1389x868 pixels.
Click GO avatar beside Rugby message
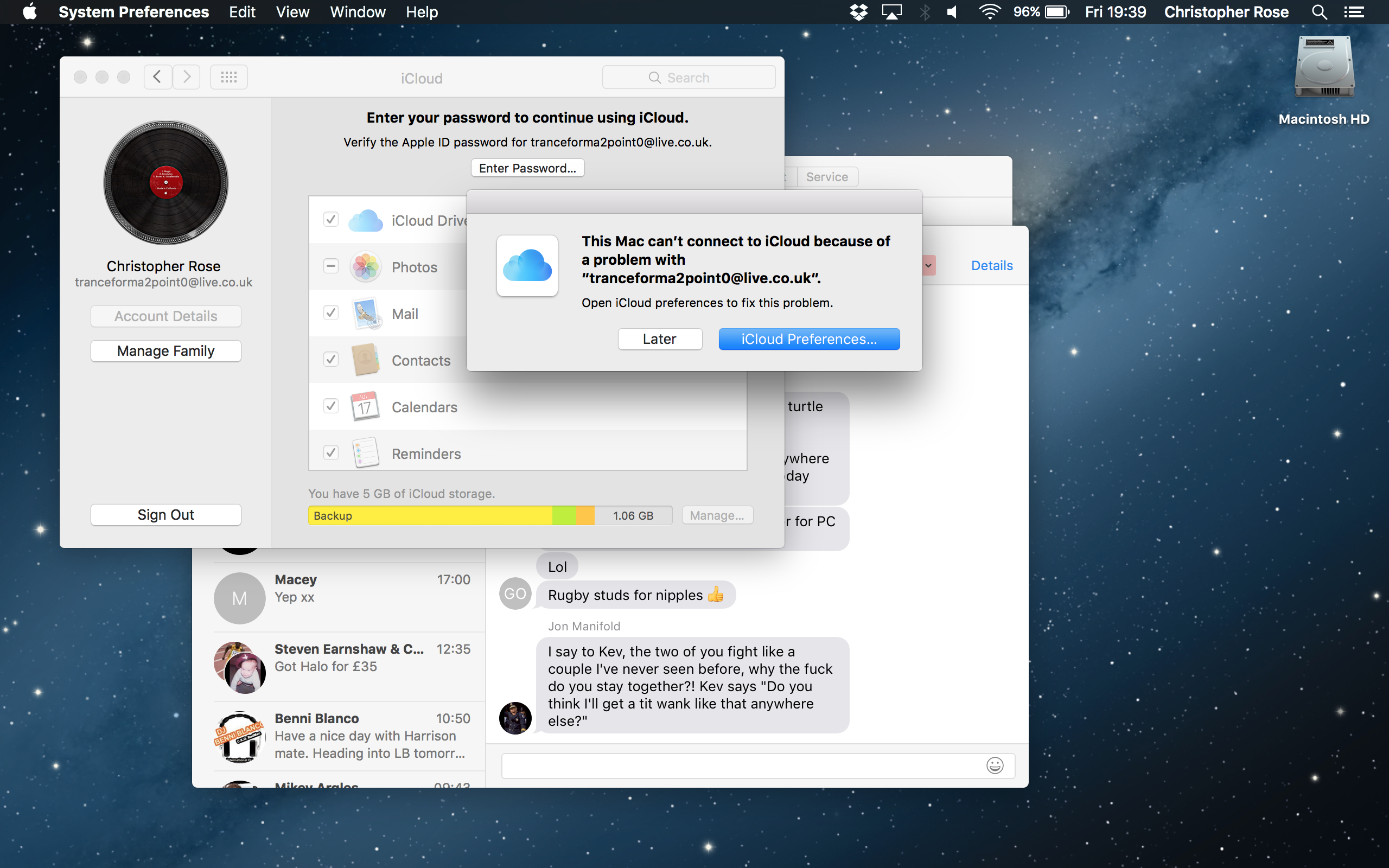pyautogui.click(x=515, y=593)
